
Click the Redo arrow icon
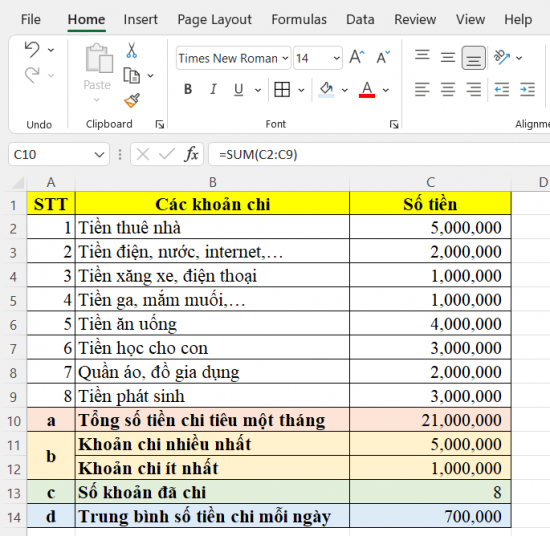(x=32, y=75)
